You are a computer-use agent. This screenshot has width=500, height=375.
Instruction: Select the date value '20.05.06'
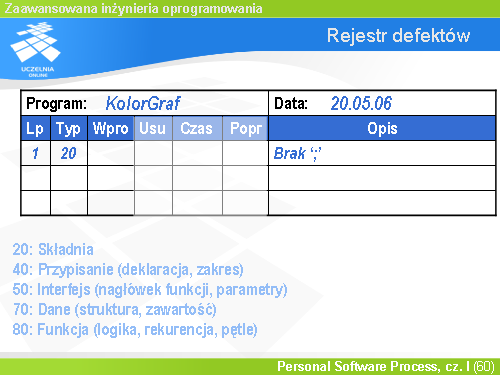361,103
